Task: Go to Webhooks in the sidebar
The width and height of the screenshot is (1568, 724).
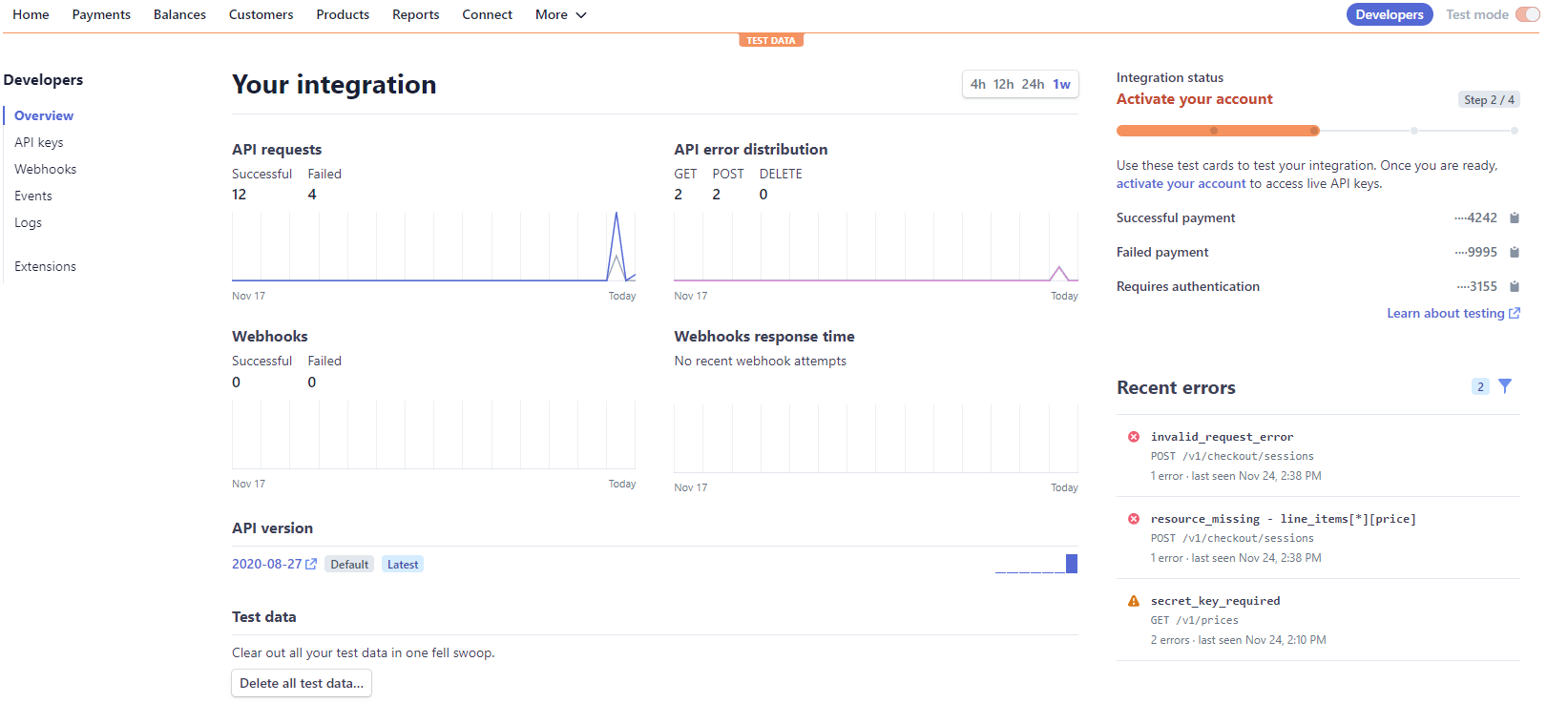Action: click(45, 169)
